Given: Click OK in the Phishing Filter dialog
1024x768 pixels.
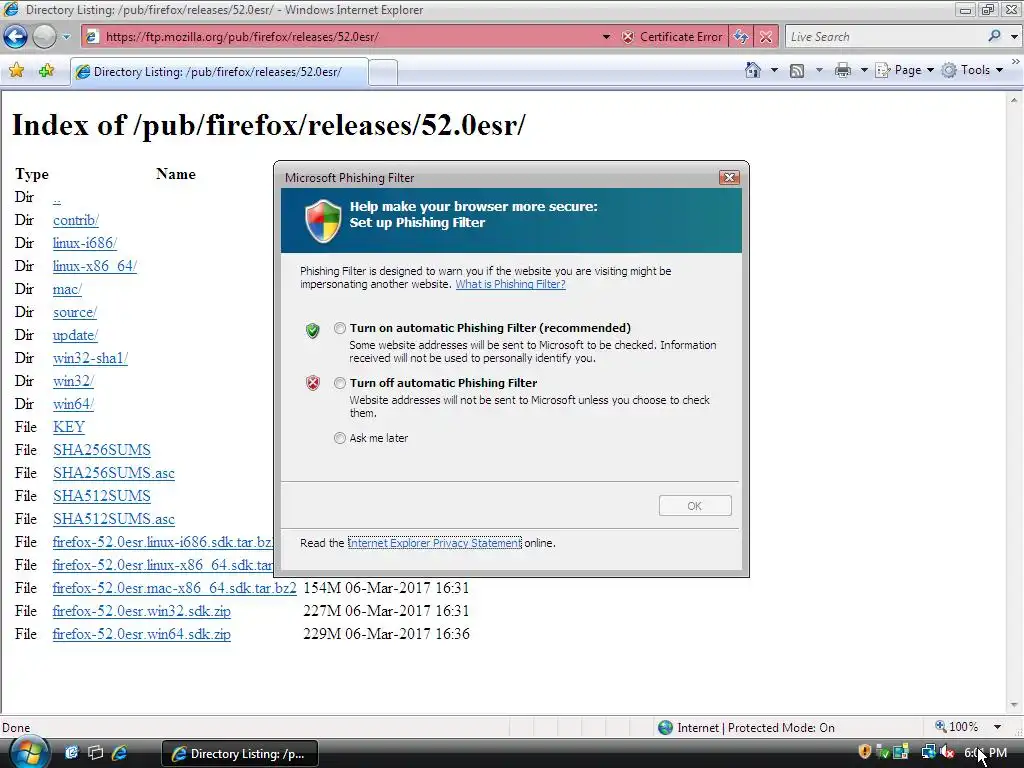Looking at the screenshot, I should click(695, 505).
